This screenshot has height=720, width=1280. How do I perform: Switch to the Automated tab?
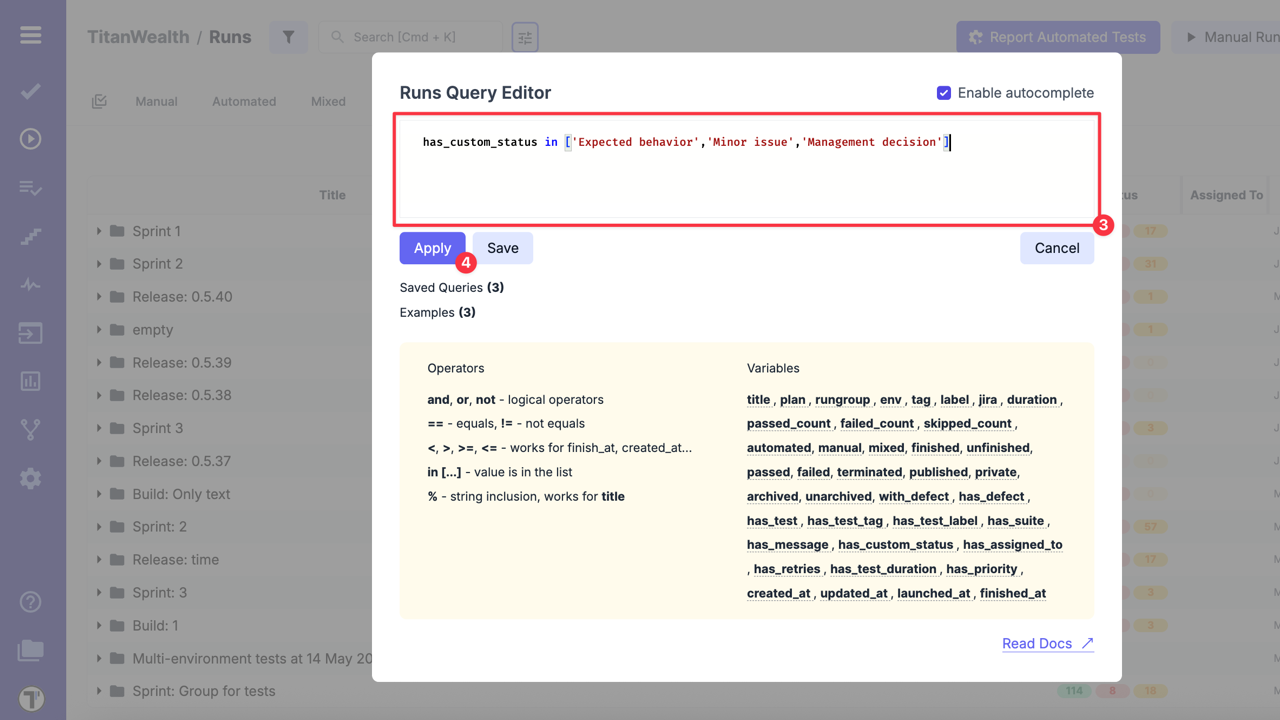click(x=244, y=101)
